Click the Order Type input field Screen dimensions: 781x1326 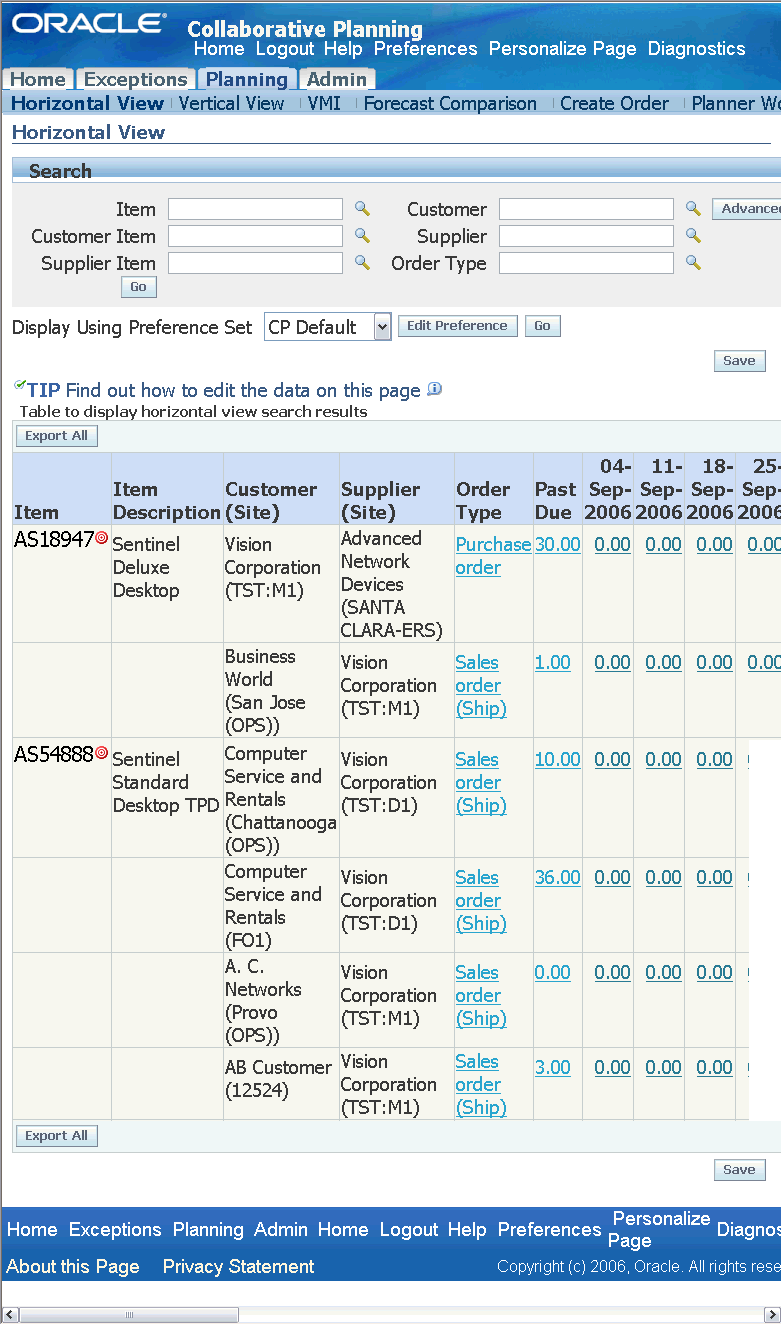click(x=586, y=263)
